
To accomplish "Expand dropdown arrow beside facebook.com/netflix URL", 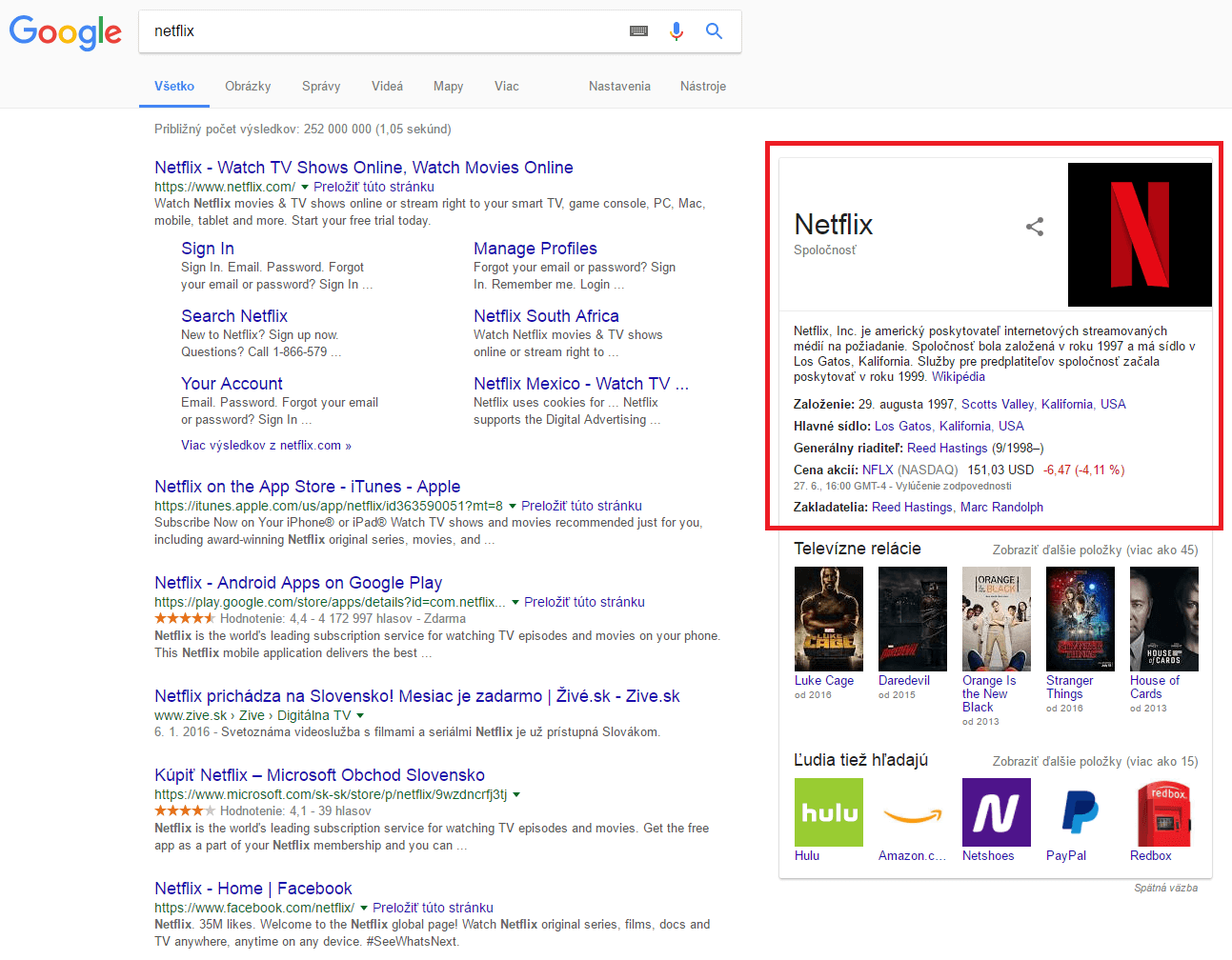I will coord(364,909).
